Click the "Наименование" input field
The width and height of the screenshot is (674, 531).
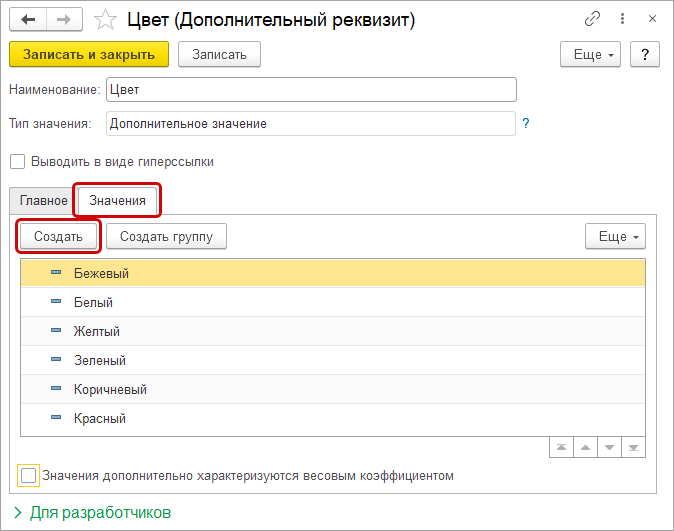[310, 89]
